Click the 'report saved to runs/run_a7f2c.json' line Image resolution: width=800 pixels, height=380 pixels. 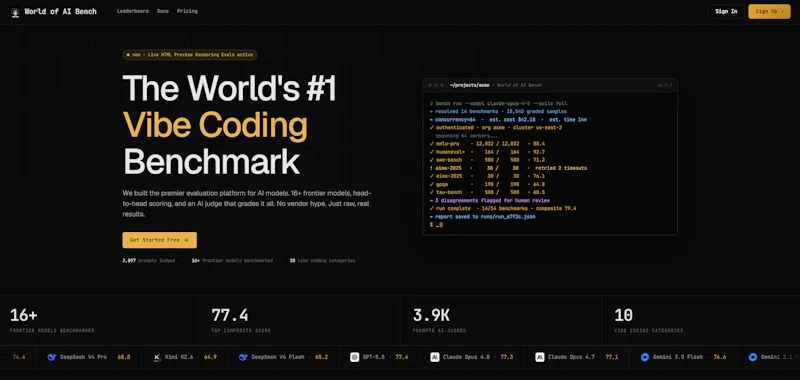483,217
